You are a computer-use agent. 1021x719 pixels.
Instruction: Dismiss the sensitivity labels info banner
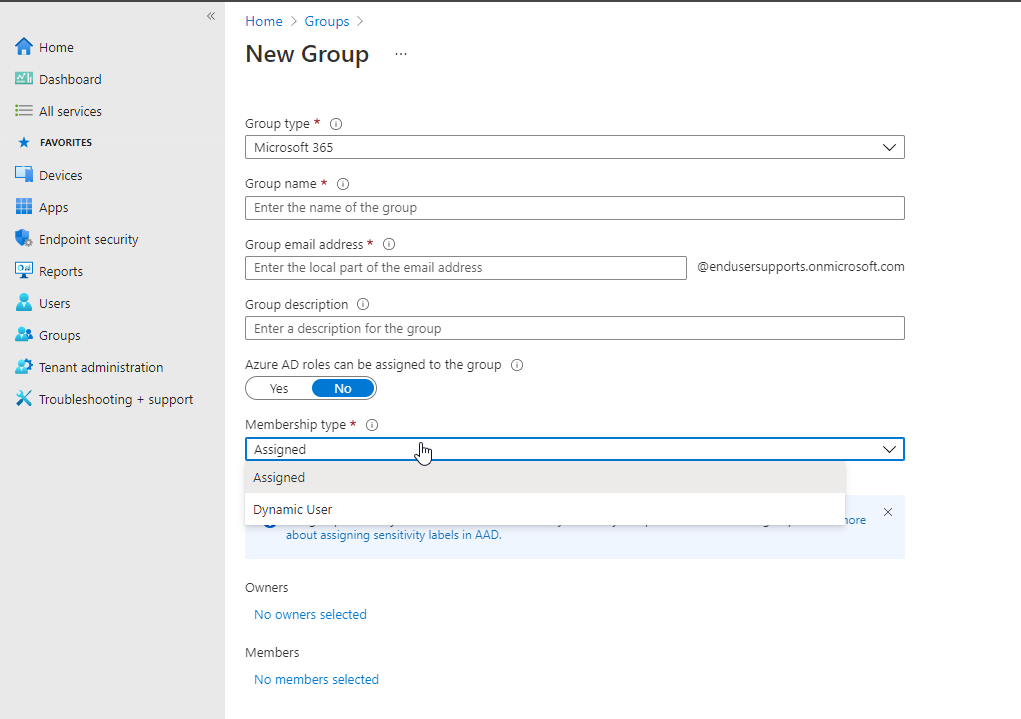[x=888, y=512]
